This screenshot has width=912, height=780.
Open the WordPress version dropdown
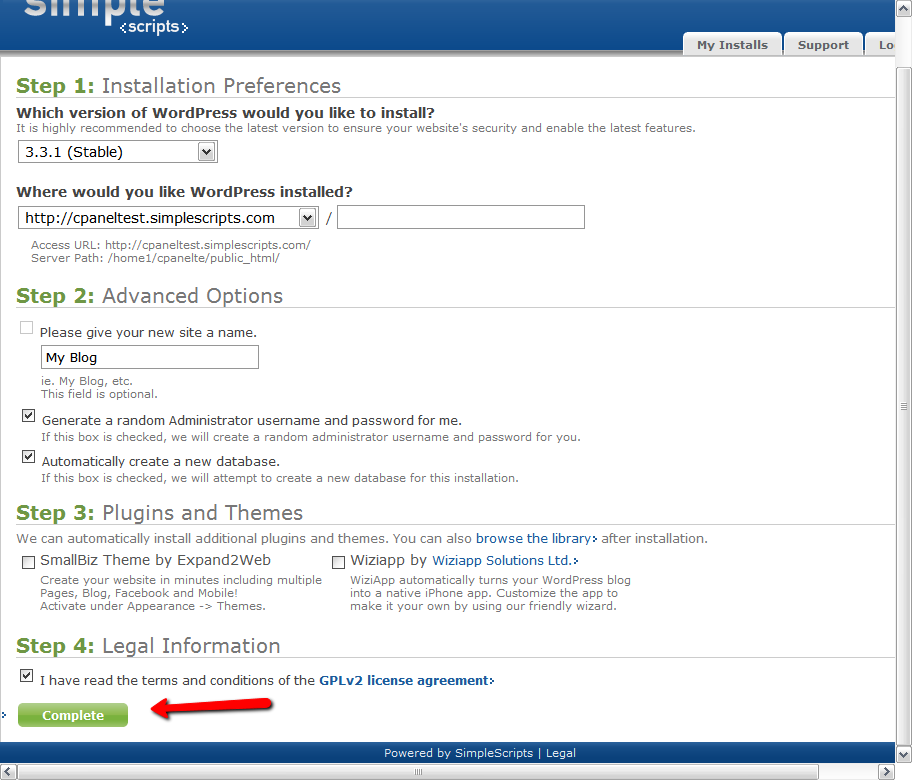click(117, 152)
